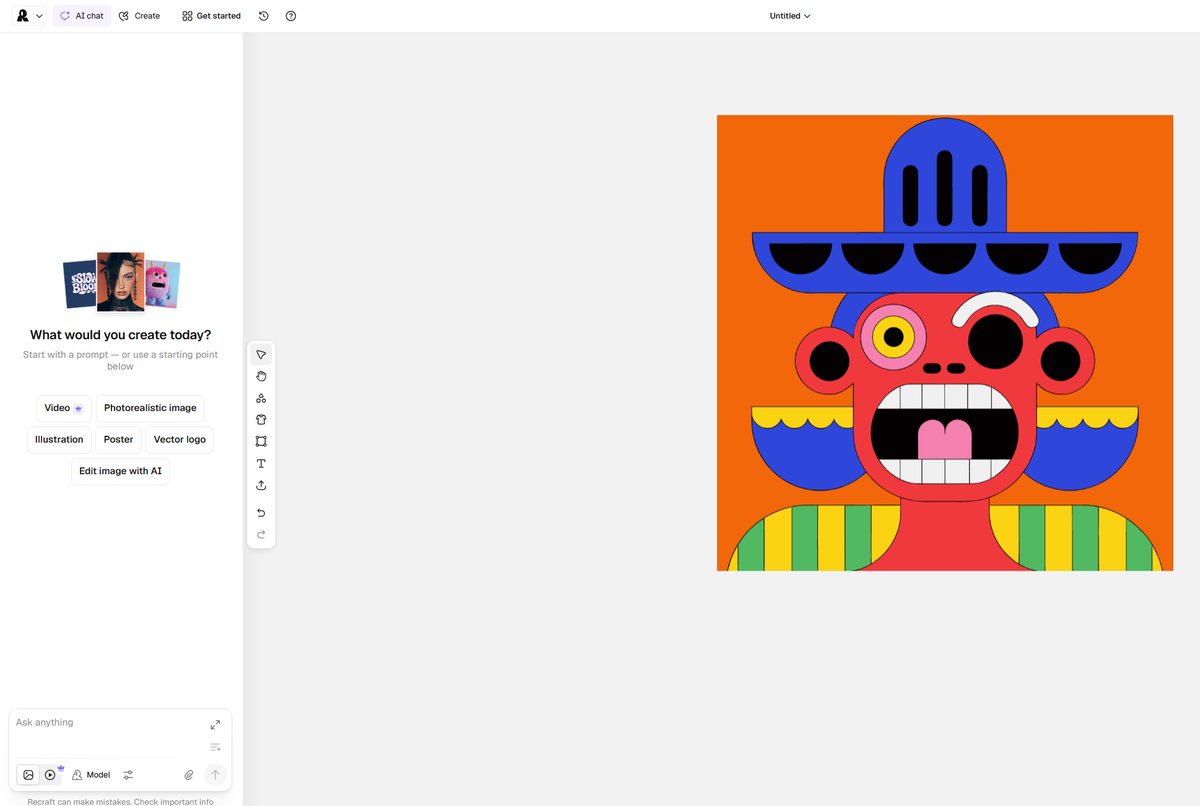Click the Upload image tool

(261, 485)
